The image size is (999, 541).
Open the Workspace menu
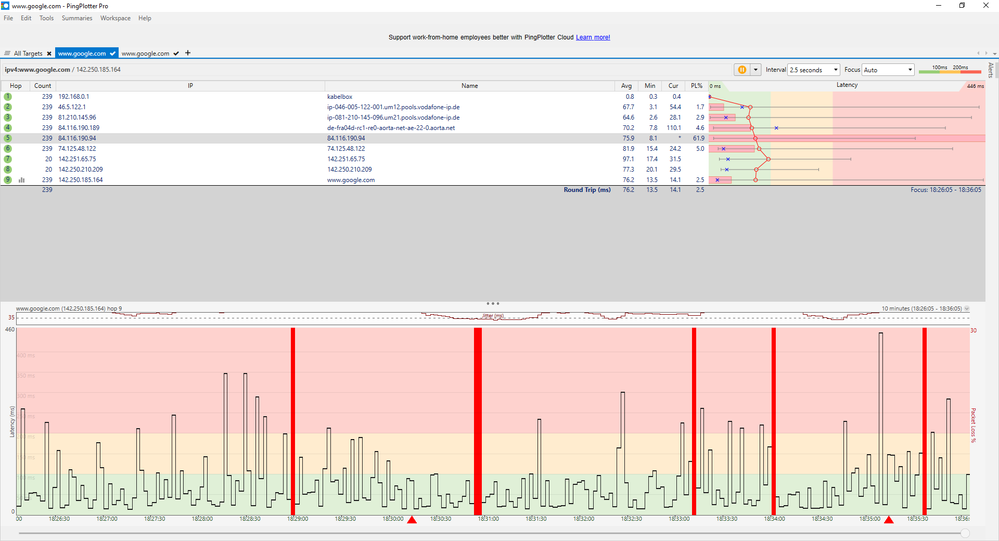click(115, 18)
